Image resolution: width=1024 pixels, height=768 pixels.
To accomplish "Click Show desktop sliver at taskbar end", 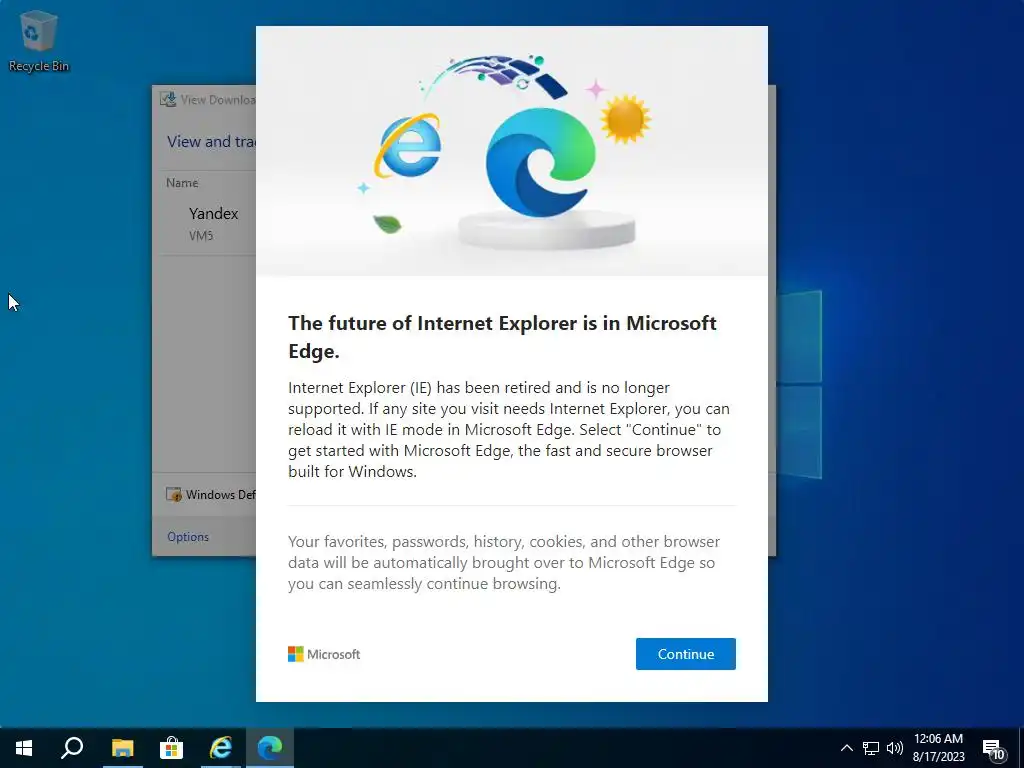I will coord(1021,748).
